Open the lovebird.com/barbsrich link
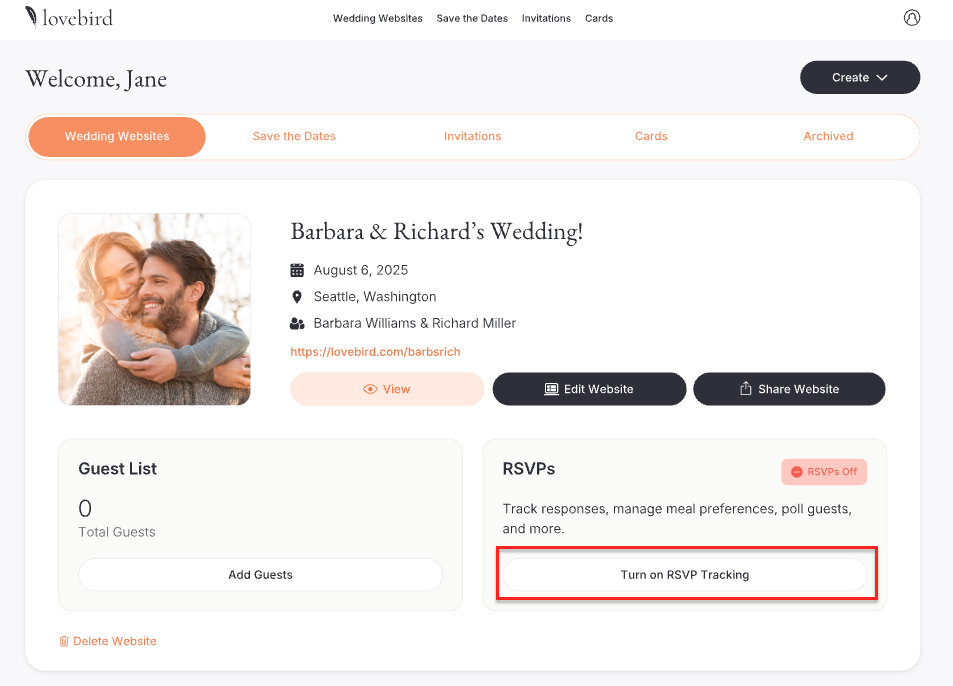953x686 pixels. pos(375,352)
